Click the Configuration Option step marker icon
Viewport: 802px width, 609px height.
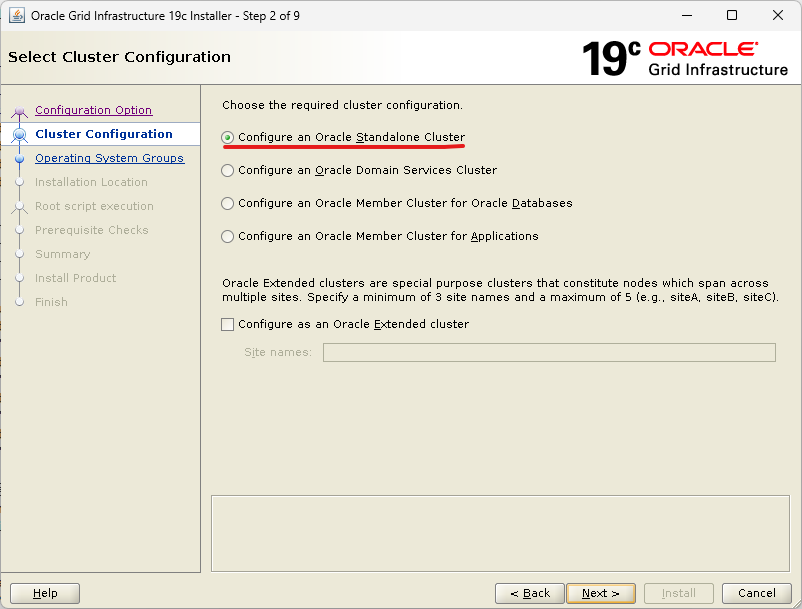tap(19, 111)
